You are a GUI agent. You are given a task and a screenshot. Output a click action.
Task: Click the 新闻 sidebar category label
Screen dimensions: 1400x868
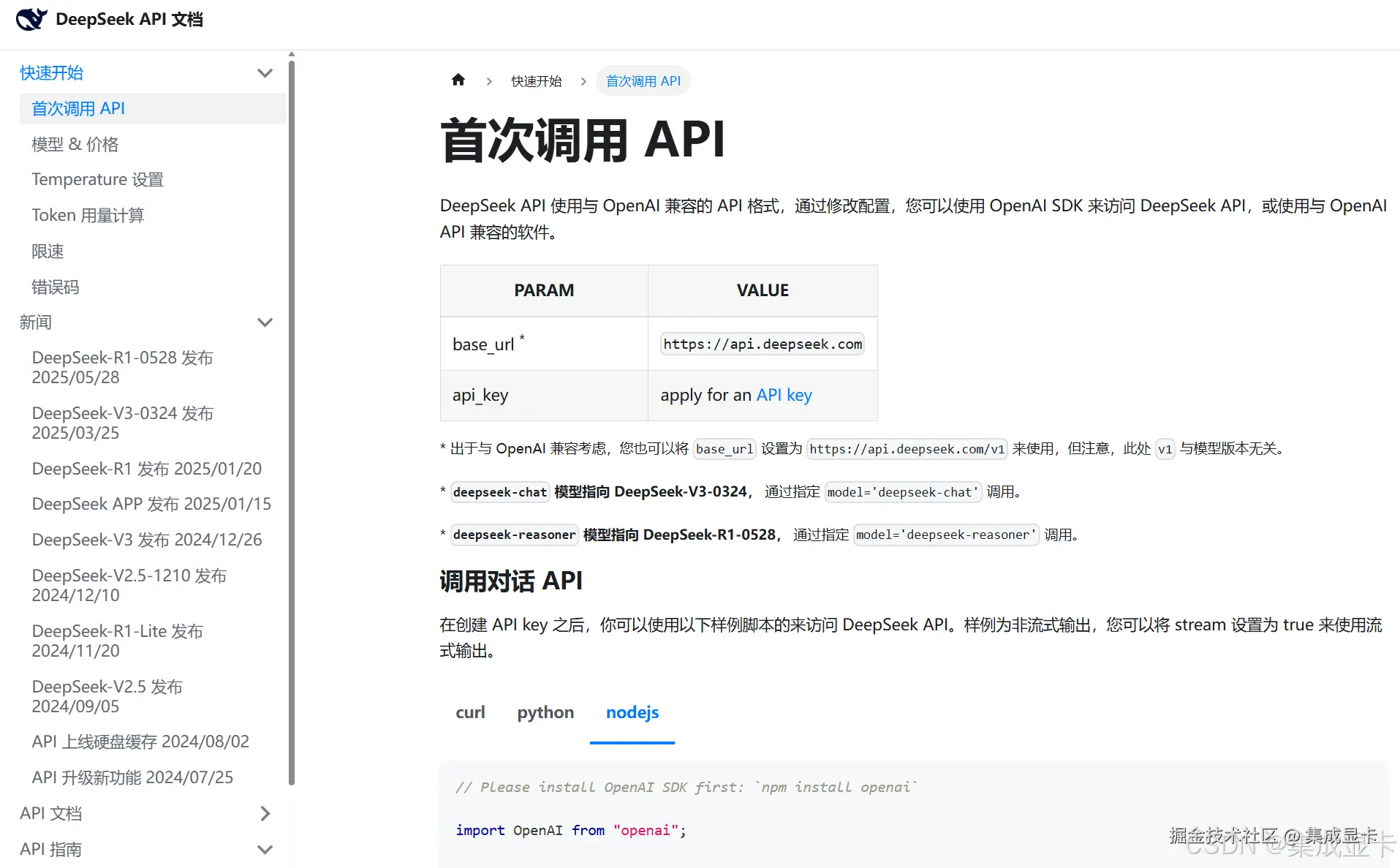tap(35, 322)
